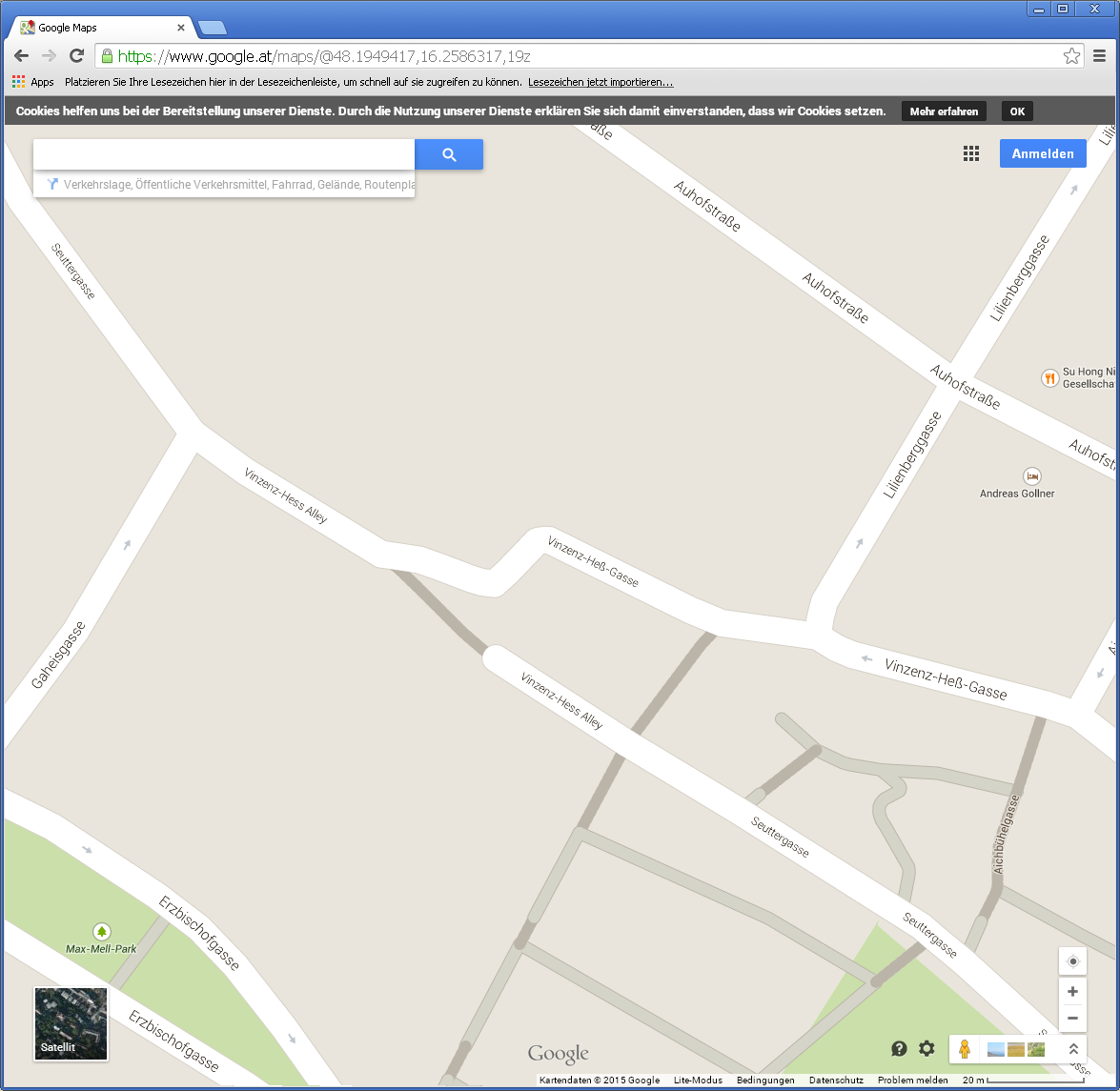Viewport: 1120px width, 1091px height.
Task: Open the Maps settings gear
Action: click(927, 1049)
